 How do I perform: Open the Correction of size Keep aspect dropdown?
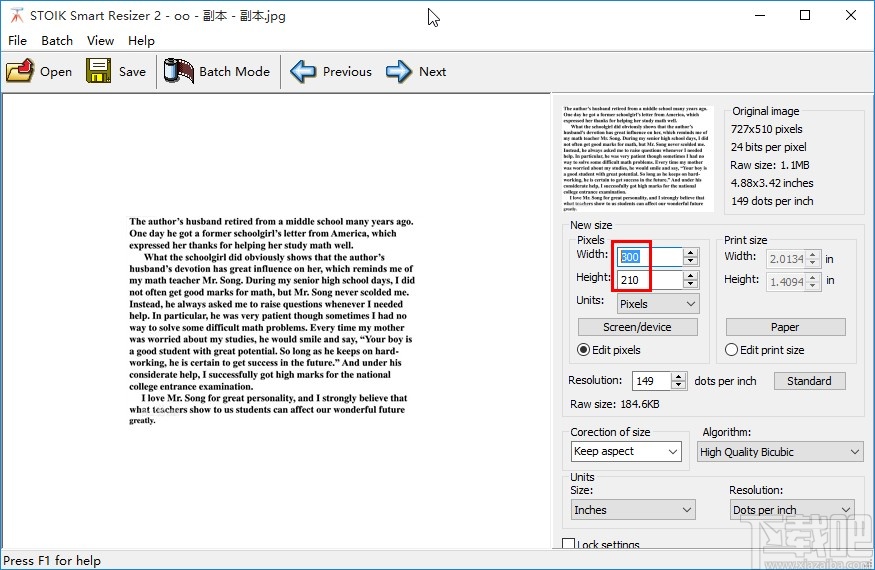coord(626,451)
